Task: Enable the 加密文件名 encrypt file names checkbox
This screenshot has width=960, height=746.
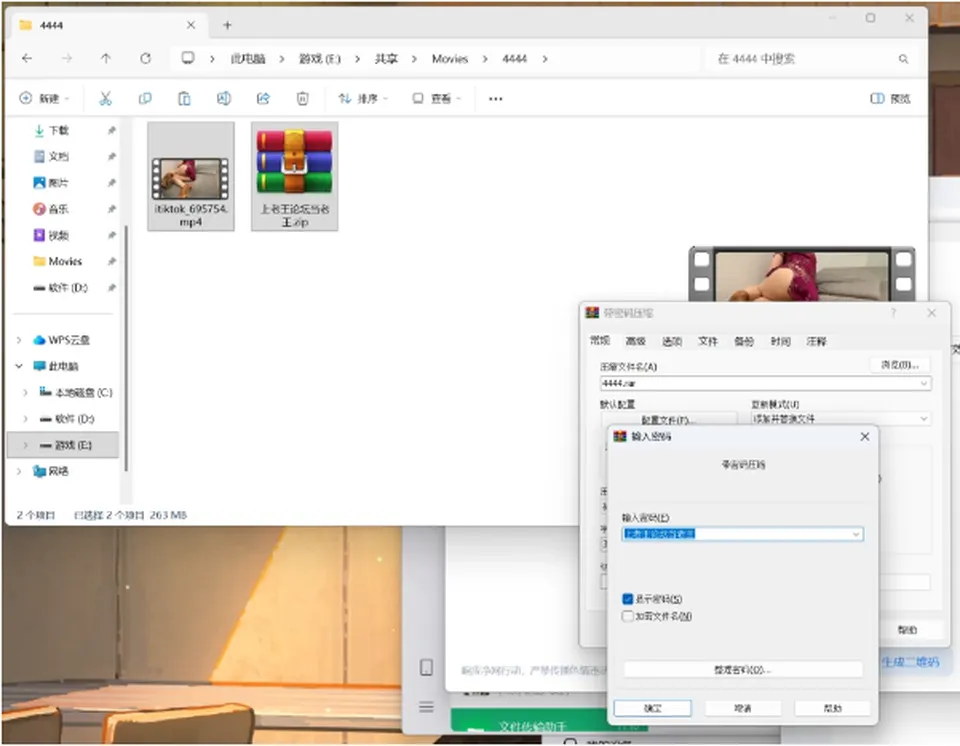Action: [x=628, y=616]
